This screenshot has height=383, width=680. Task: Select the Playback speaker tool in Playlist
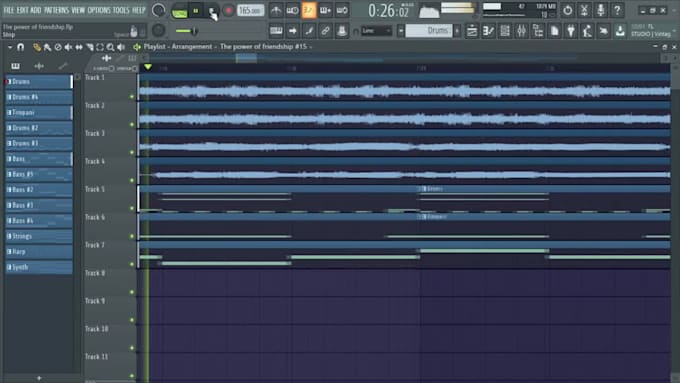point(121,47)
